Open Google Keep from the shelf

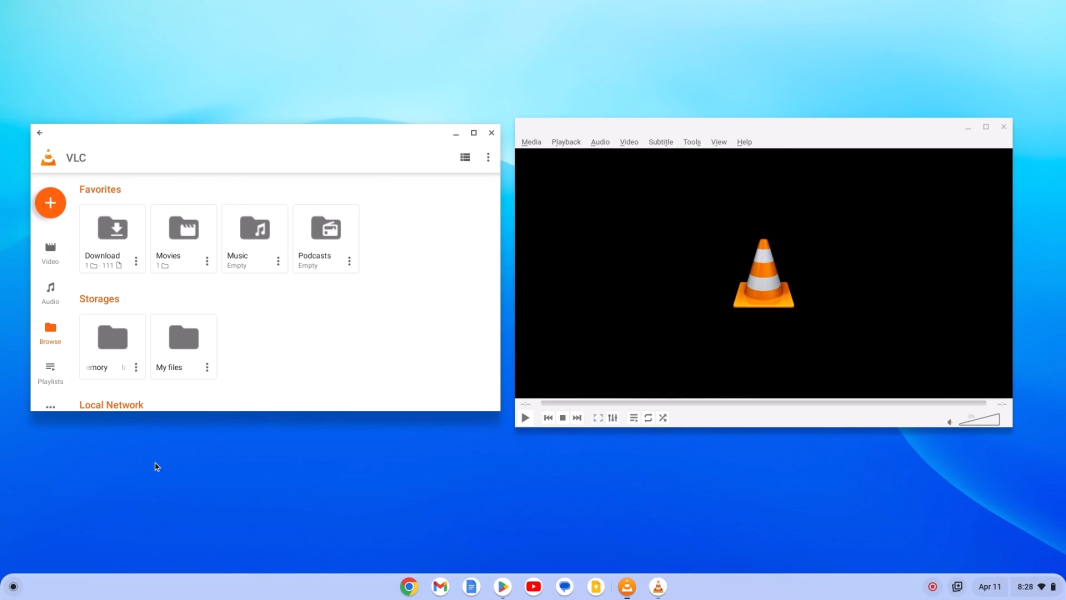coord(596,586)
